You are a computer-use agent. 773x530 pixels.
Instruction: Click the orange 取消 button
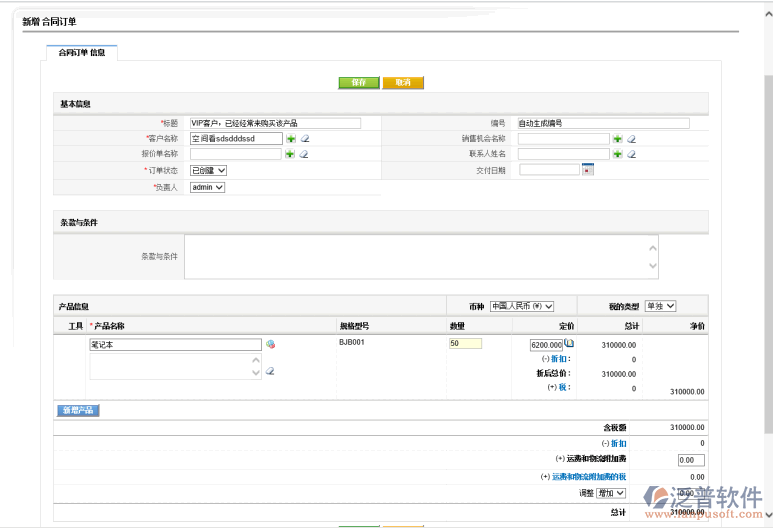click(403, 82)
